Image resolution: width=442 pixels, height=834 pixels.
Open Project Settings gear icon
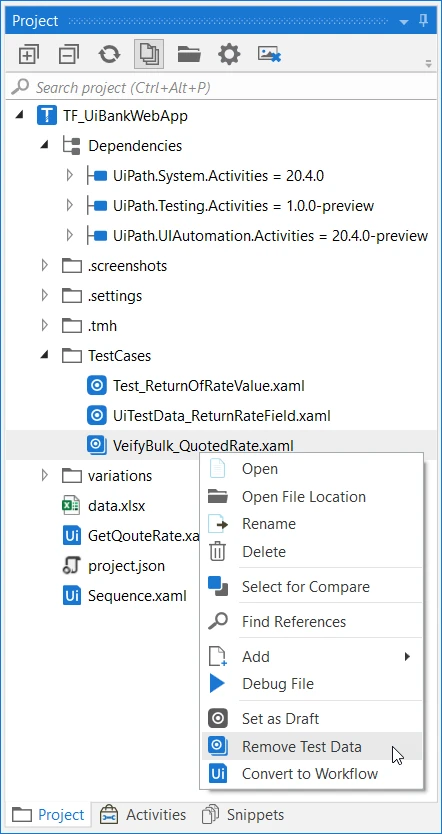point(229,54)
